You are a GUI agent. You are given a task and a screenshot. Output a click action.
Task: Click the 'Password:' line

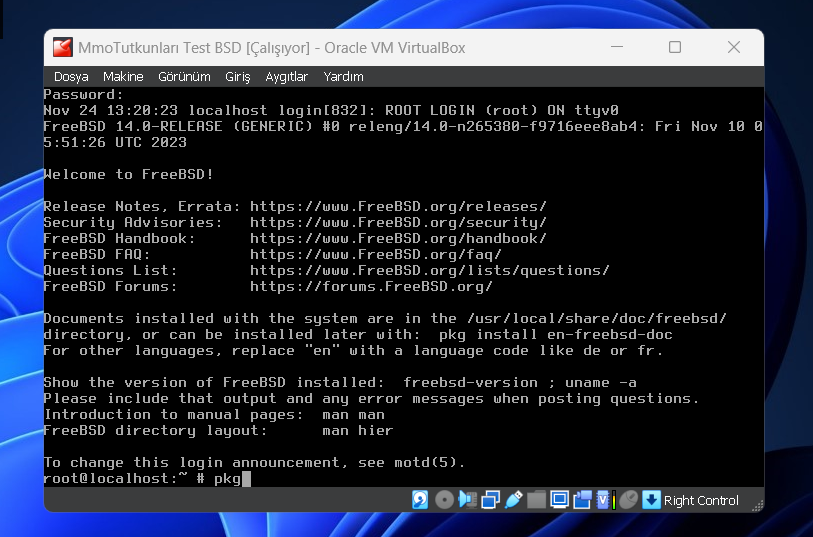[83, 94]
